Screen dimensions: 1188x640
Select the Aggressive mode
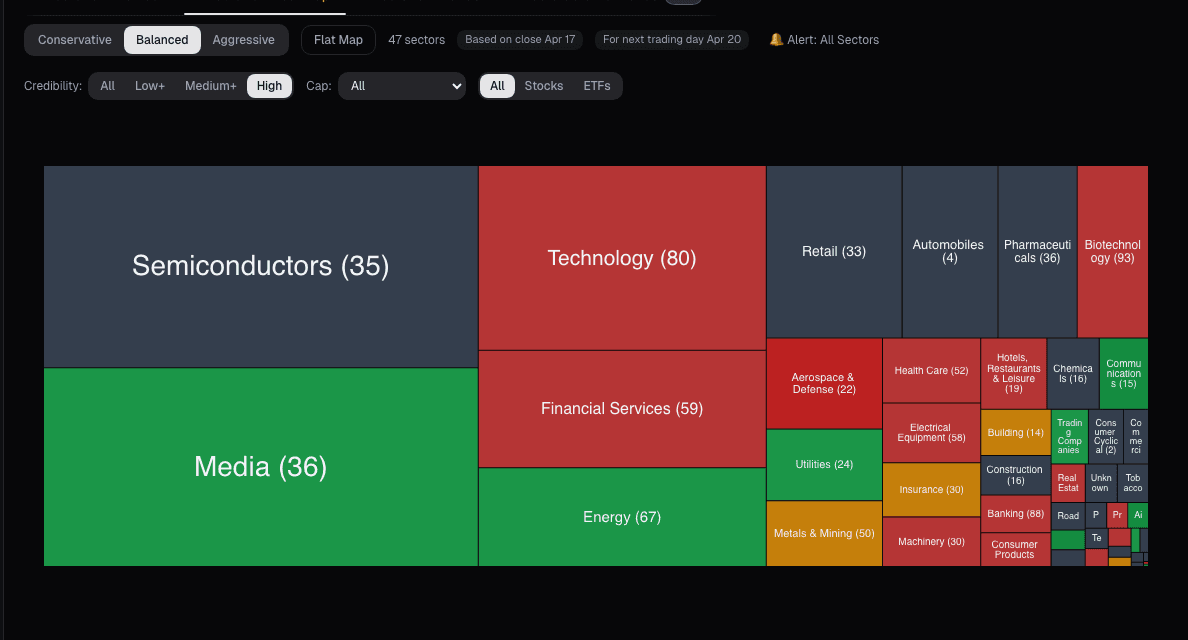pos(243,40)
